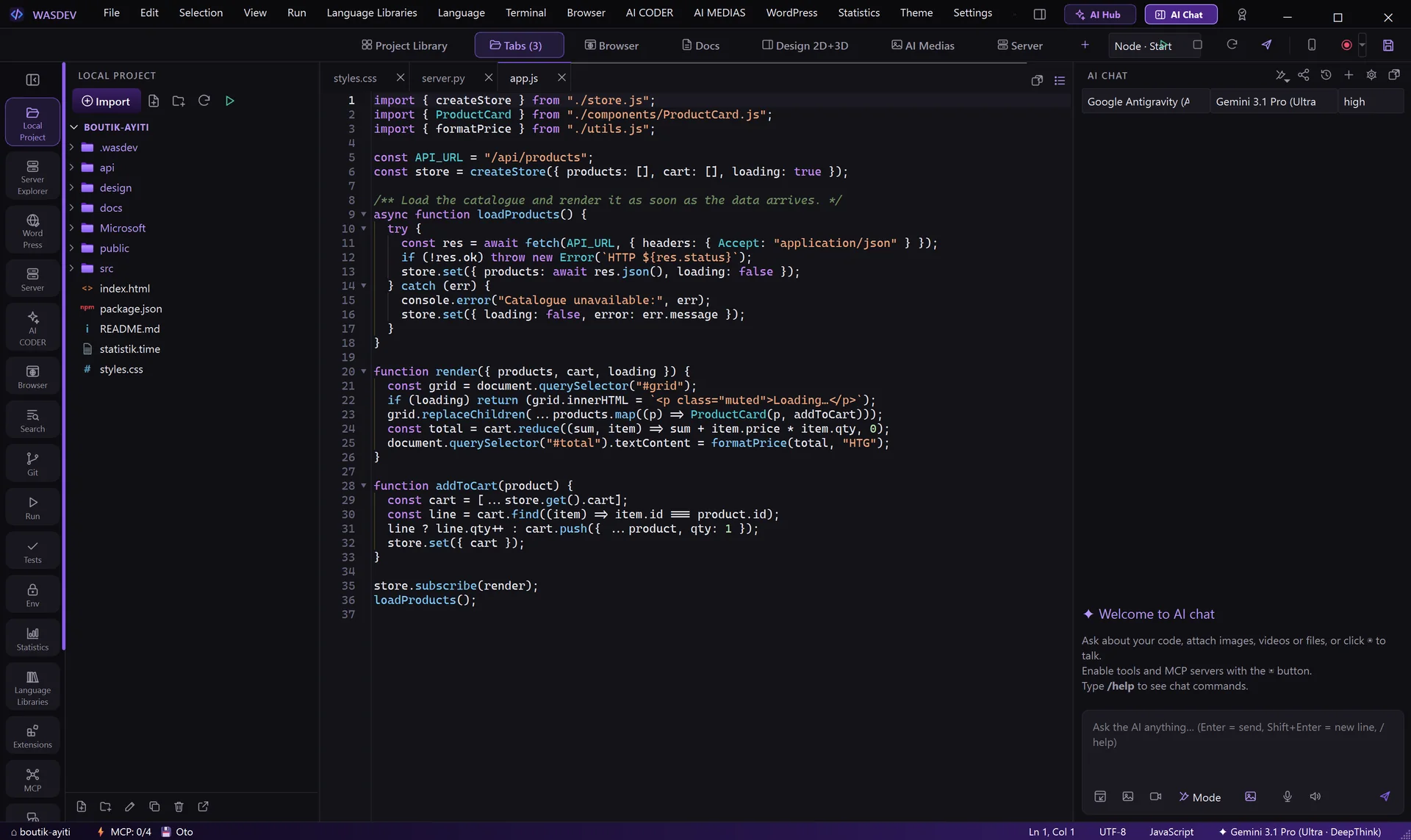This screenshot has height=840, width=1411.
Task: Open the Google Antigravity provider dropdown
Action: click(1145, 101)
